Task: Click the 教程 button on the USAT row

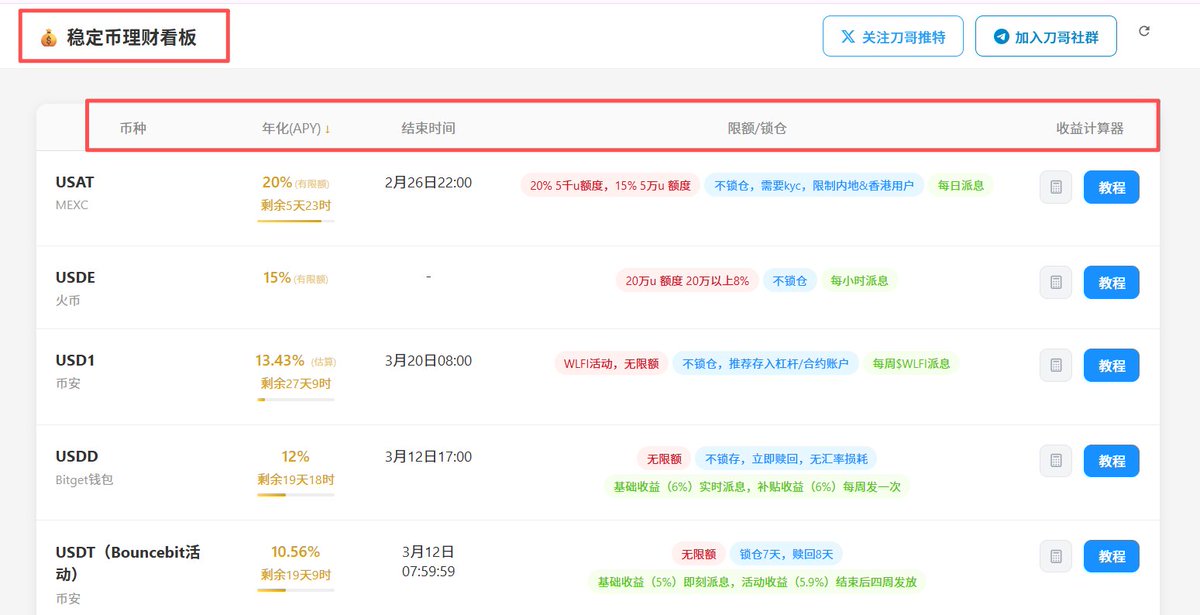Action: 1111,187
